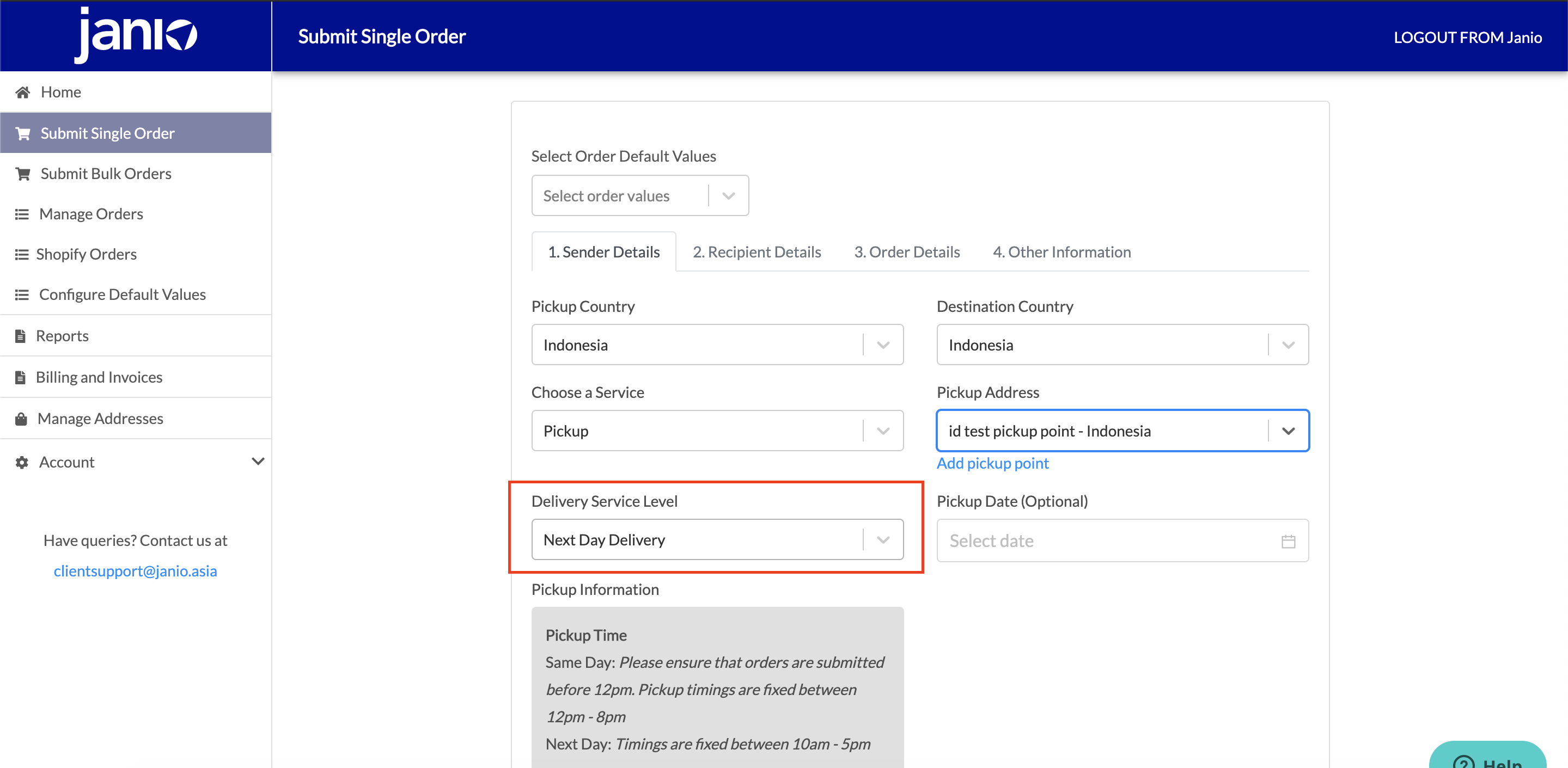
Task: Open Billing and Invoices
Action: point(136,377)
